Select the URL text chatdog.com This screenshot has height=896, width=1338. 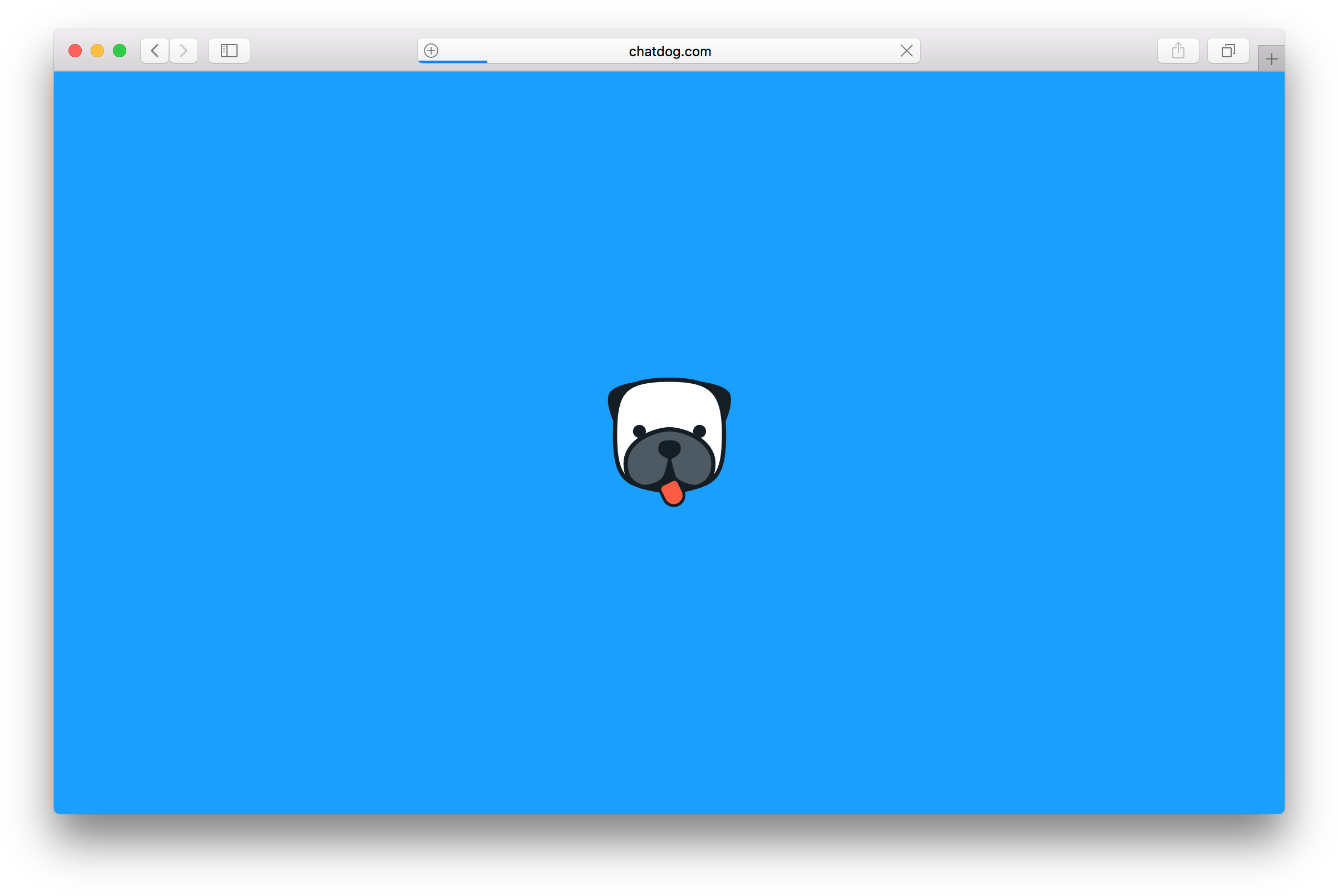669,51
